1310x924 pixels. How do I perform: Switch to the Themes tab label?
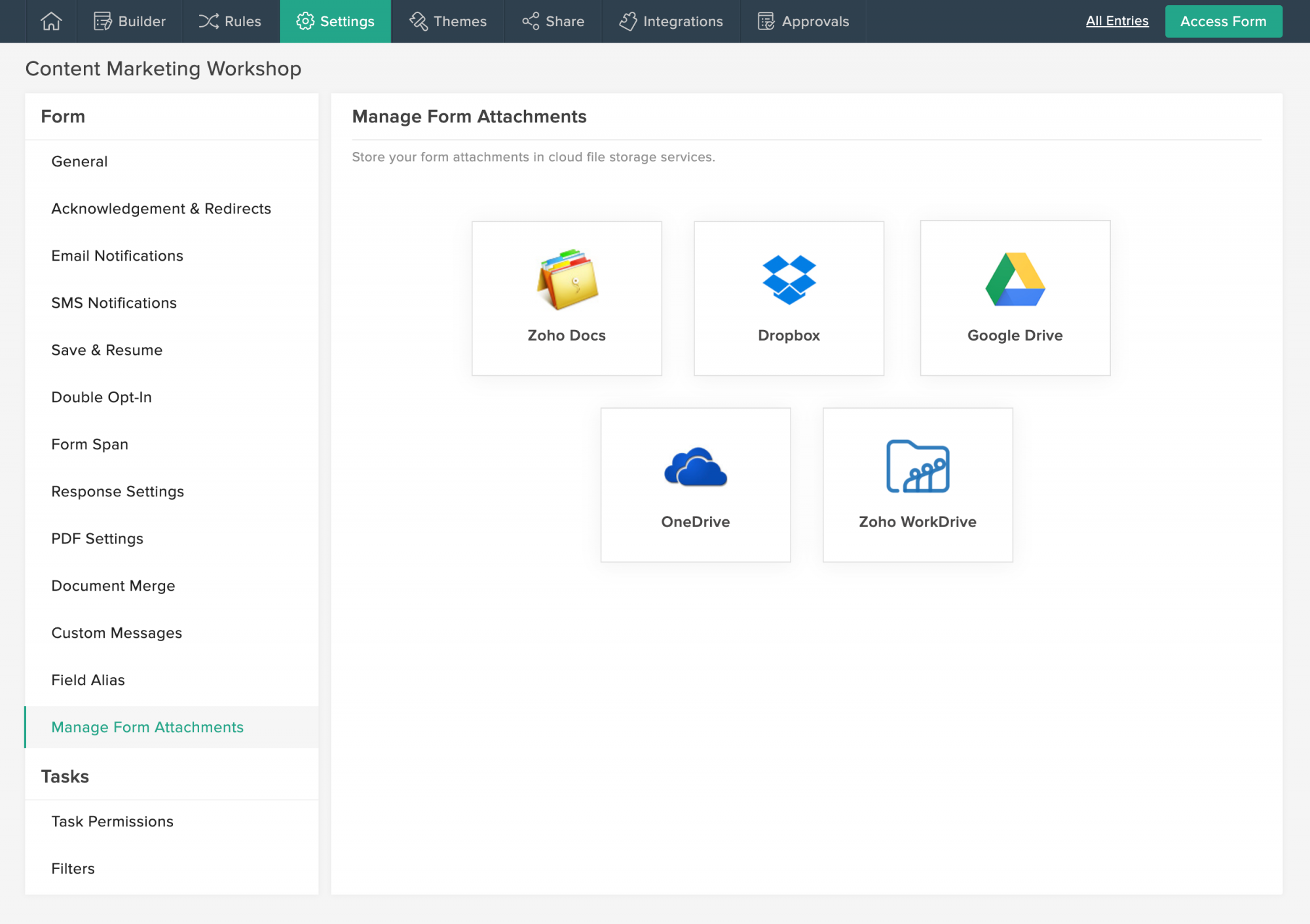[x=460, y=22]
